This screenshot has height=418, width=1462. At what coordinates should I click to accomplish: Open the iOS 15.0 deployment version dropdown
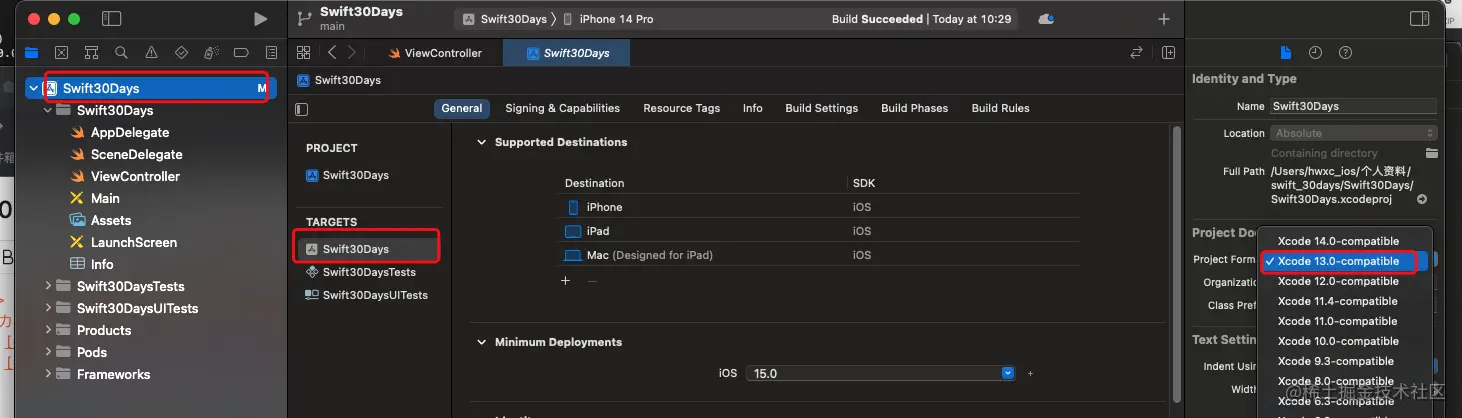(x=1008, y=373)
